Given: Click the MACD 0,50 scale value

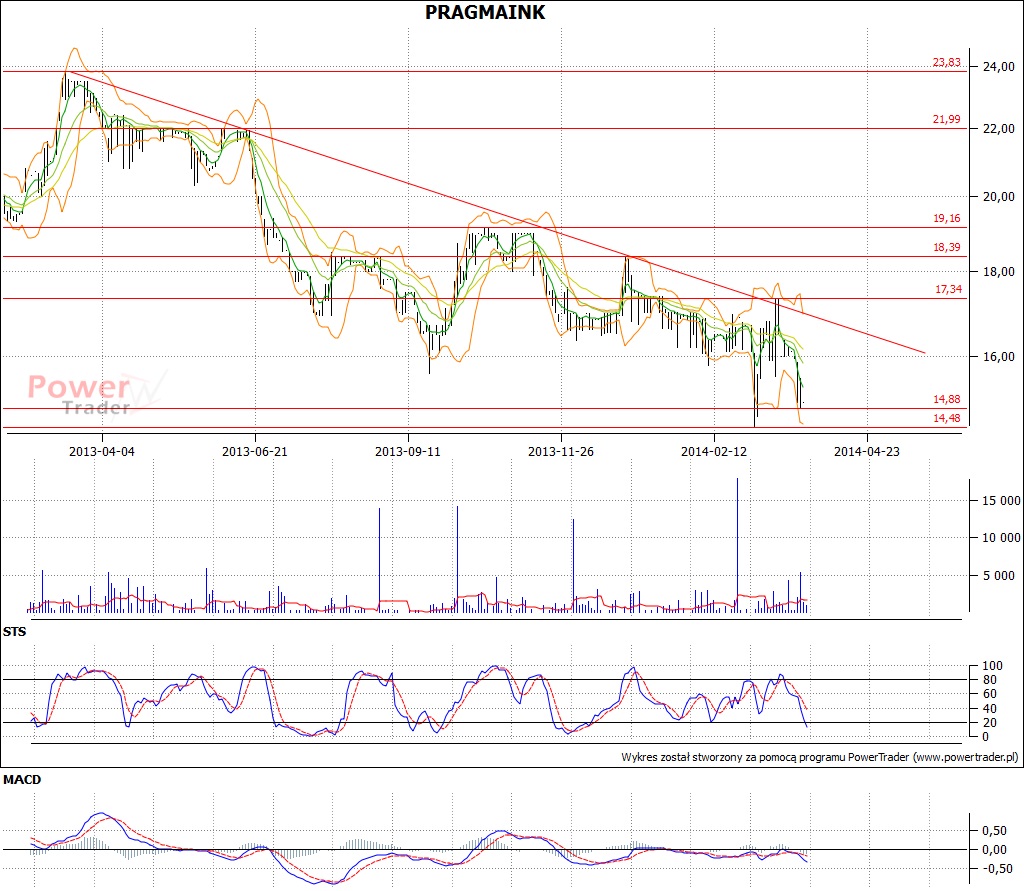Looking at the screenshot, I should (995, 831).
